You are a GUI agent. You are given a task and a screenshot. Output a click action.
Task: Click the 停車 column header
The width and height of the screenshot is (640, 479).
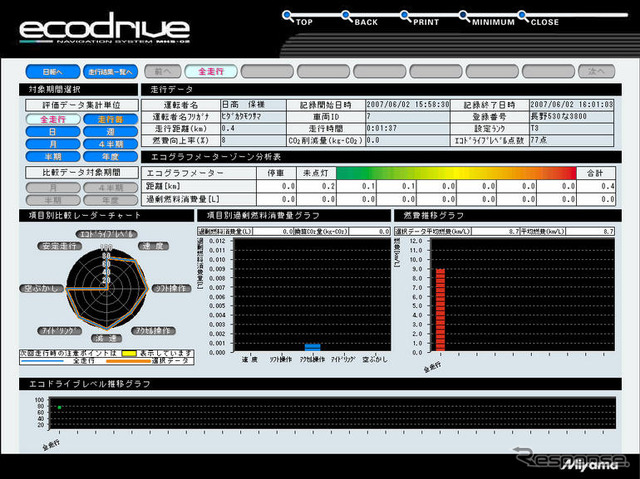tap(276, 173)
